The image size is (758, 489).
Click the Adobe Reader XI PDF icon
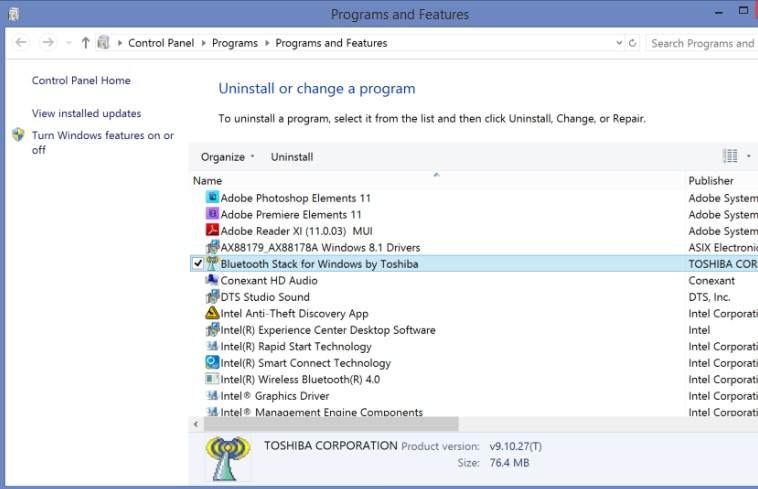pos(212,231)
